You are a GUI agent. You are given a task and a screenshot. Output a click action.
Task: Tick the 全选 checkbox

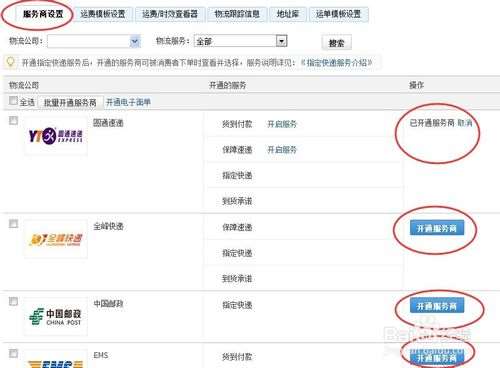point(13,100)
